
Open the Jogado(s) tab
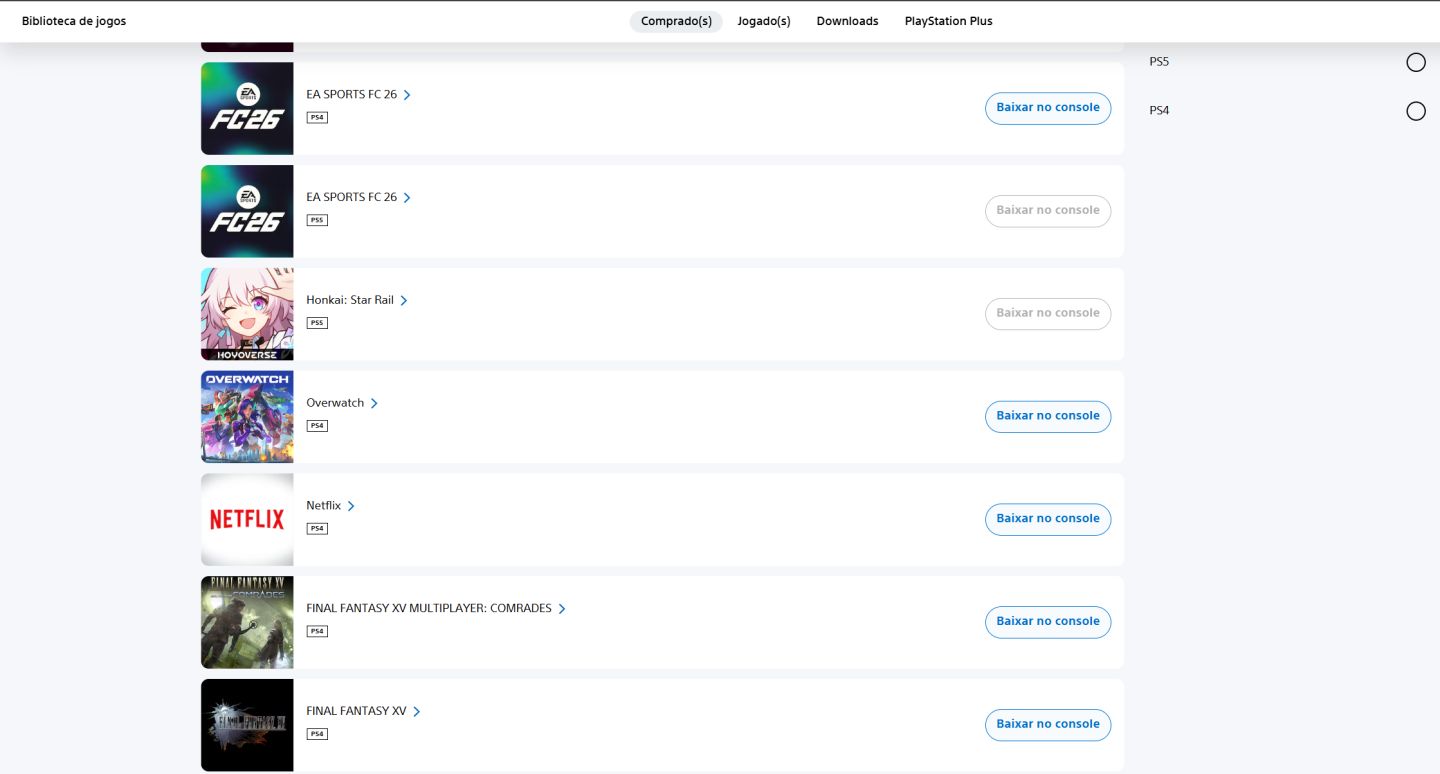tap(764, 21)
